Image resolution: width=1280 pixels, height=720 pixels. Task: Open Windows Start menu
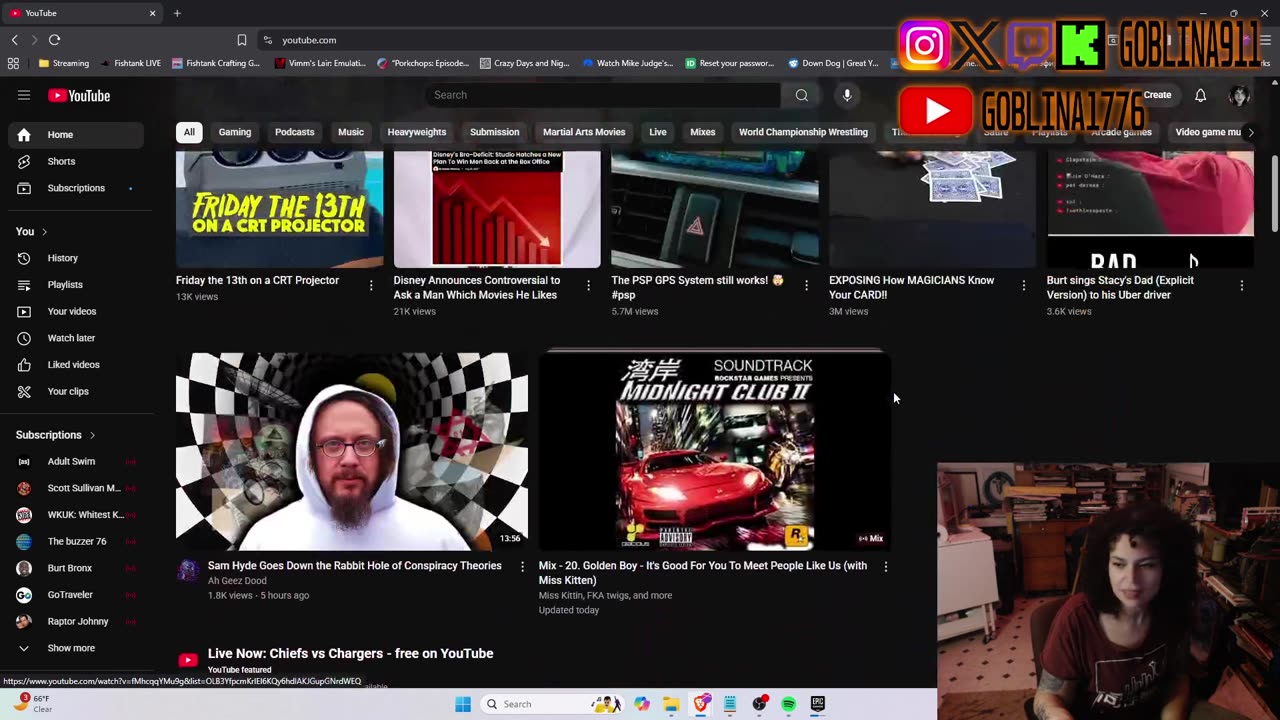tap(463, 704)
